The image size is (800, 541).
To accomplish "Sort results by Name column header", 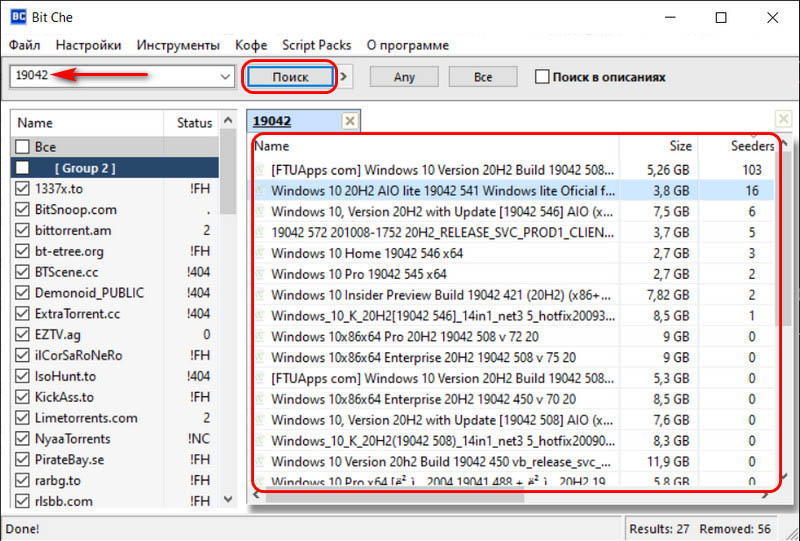I will (x=435, y=146).
